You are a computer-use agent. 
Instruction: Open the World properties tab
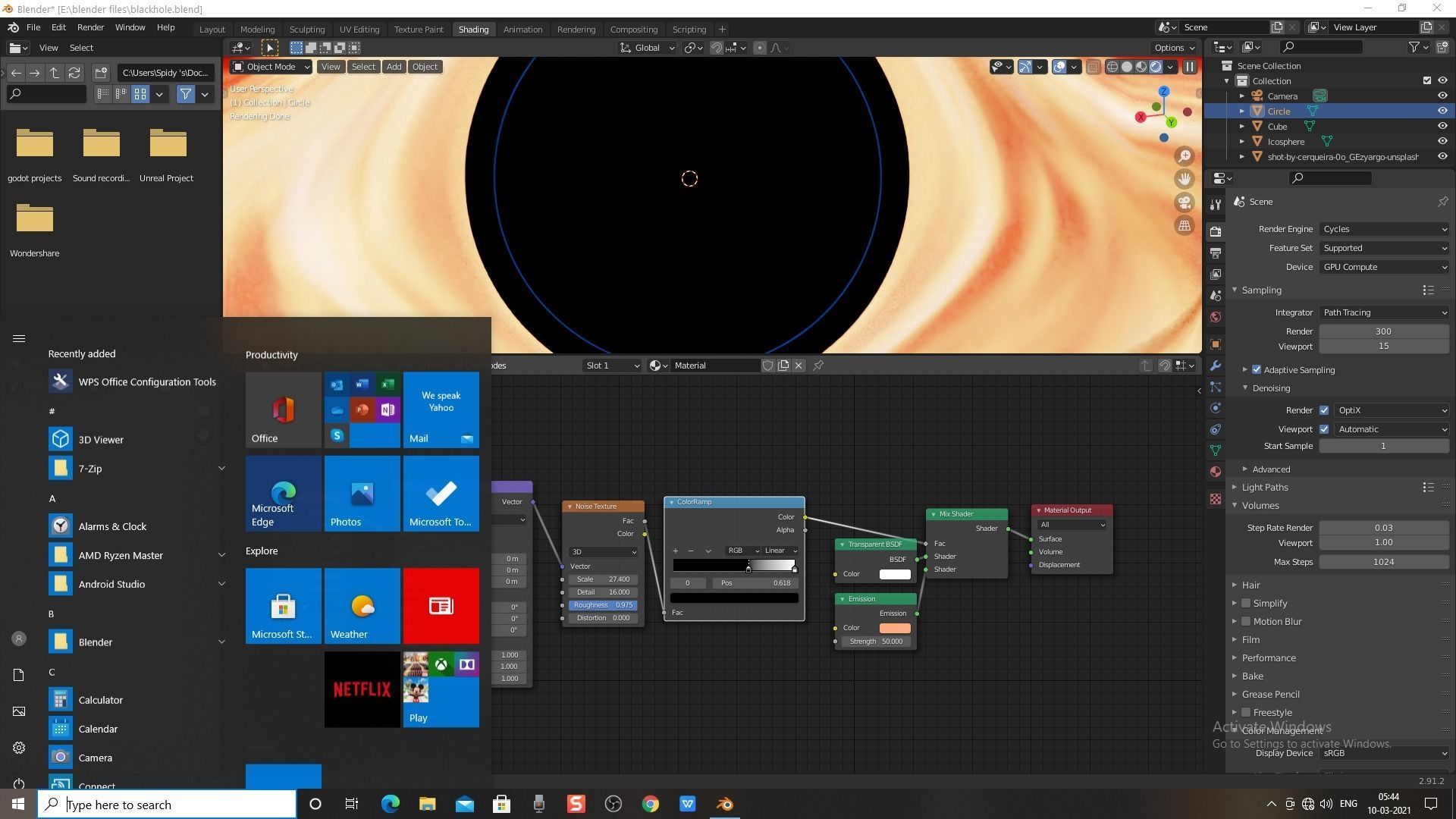click(1216, 316)
